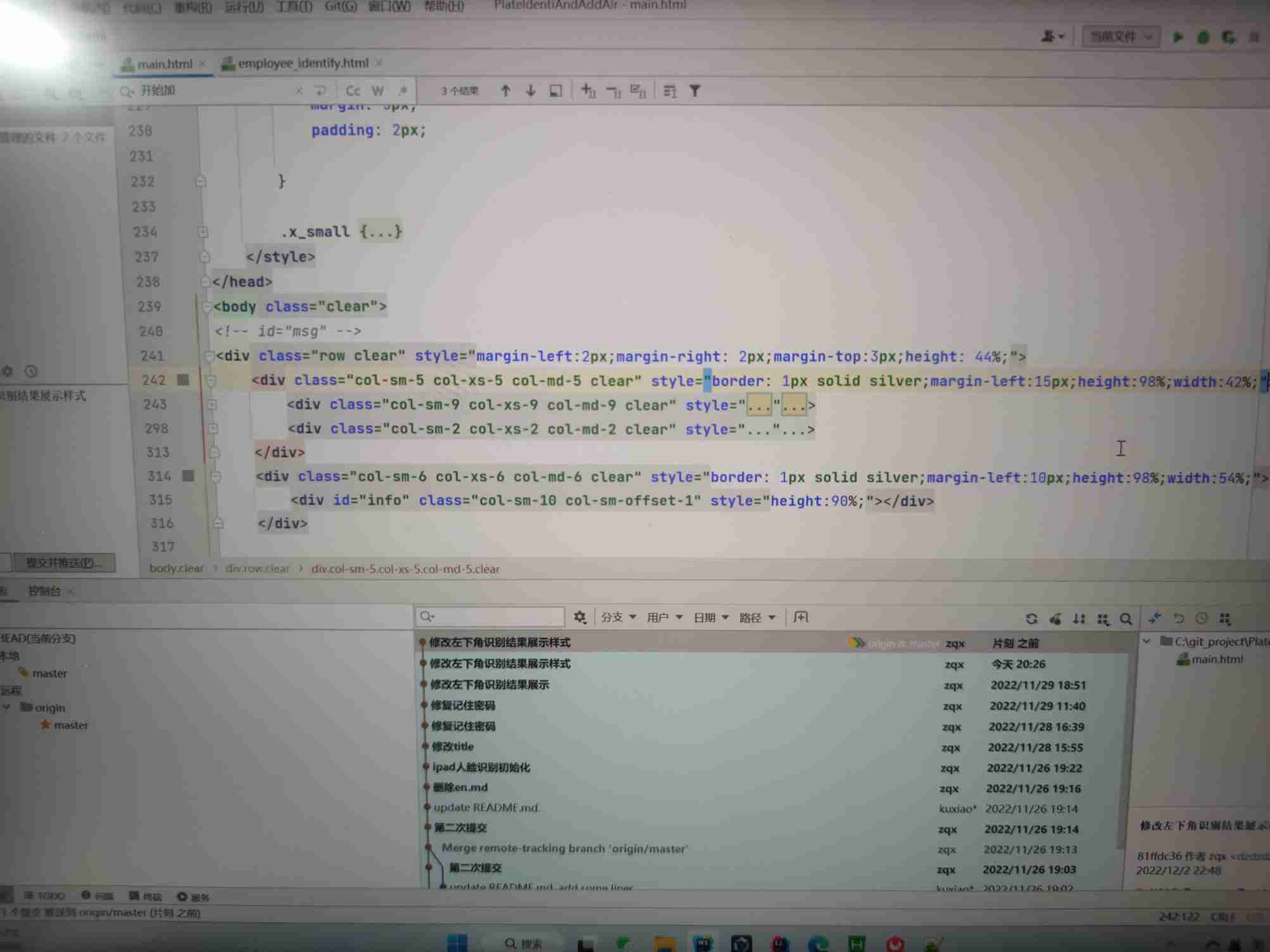Click the 提交并推送 commit and push button
1270x952 pixels.
pos(63,563)
